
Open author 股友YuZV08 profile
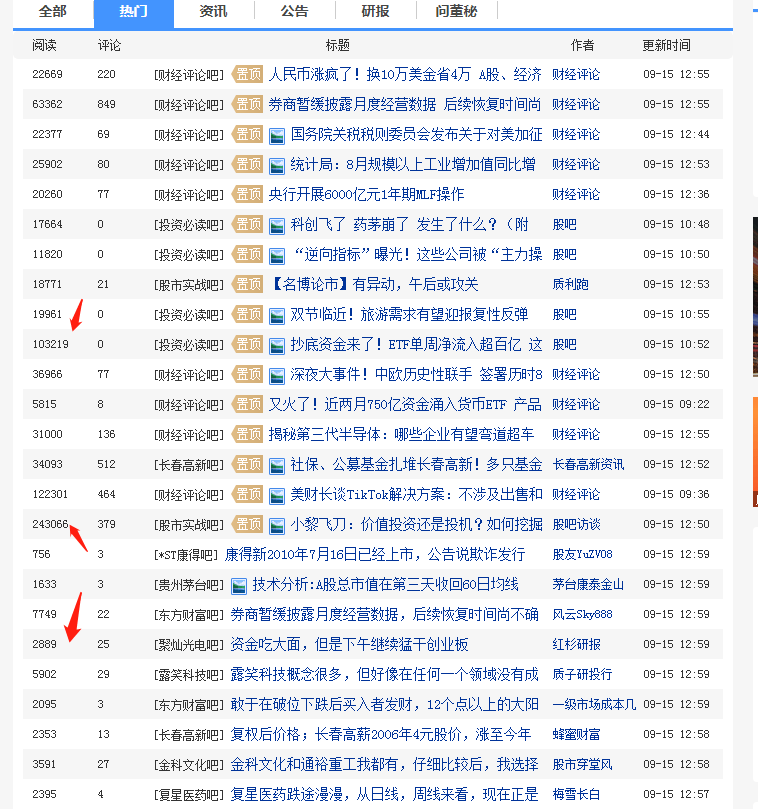[x=582, y=554]
